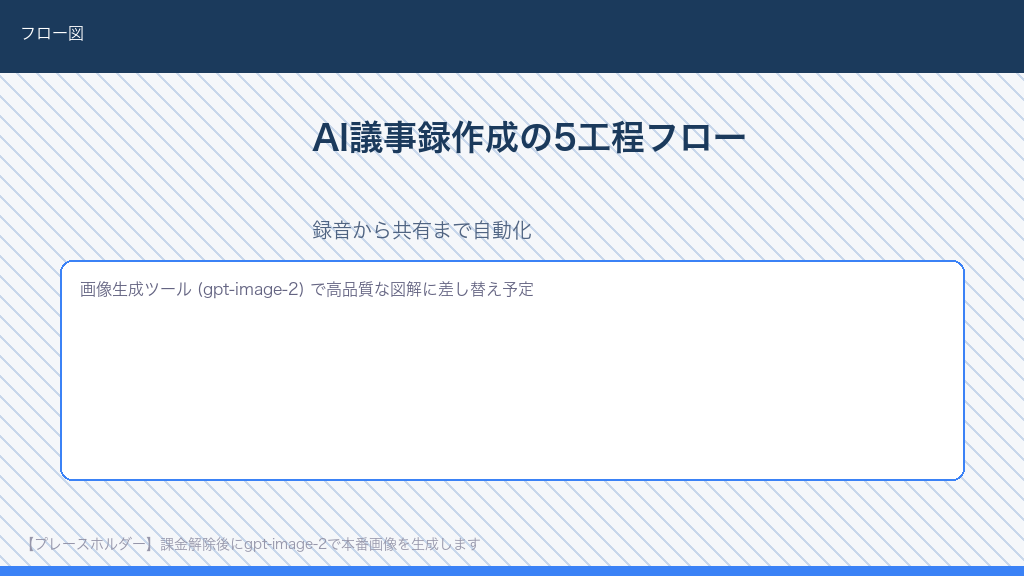Click the footer note 【プレースホルダー】課金解除後に…
The width and height of the screenshot is (1024, 576).
[252, 544]
